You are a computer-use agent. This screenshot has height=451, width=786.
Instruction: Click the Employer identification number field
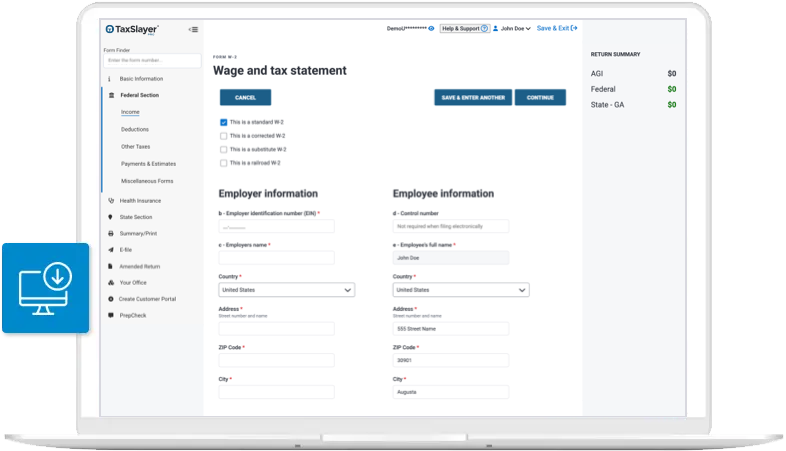pos(276,226)
